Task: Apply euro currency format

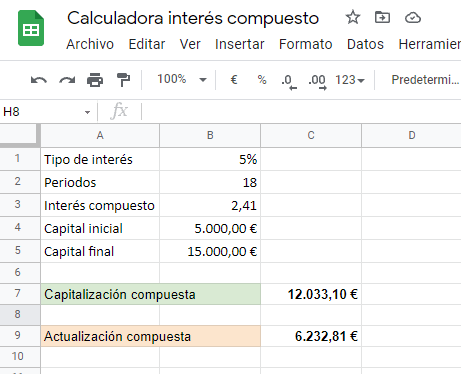Action: (234, 80)
